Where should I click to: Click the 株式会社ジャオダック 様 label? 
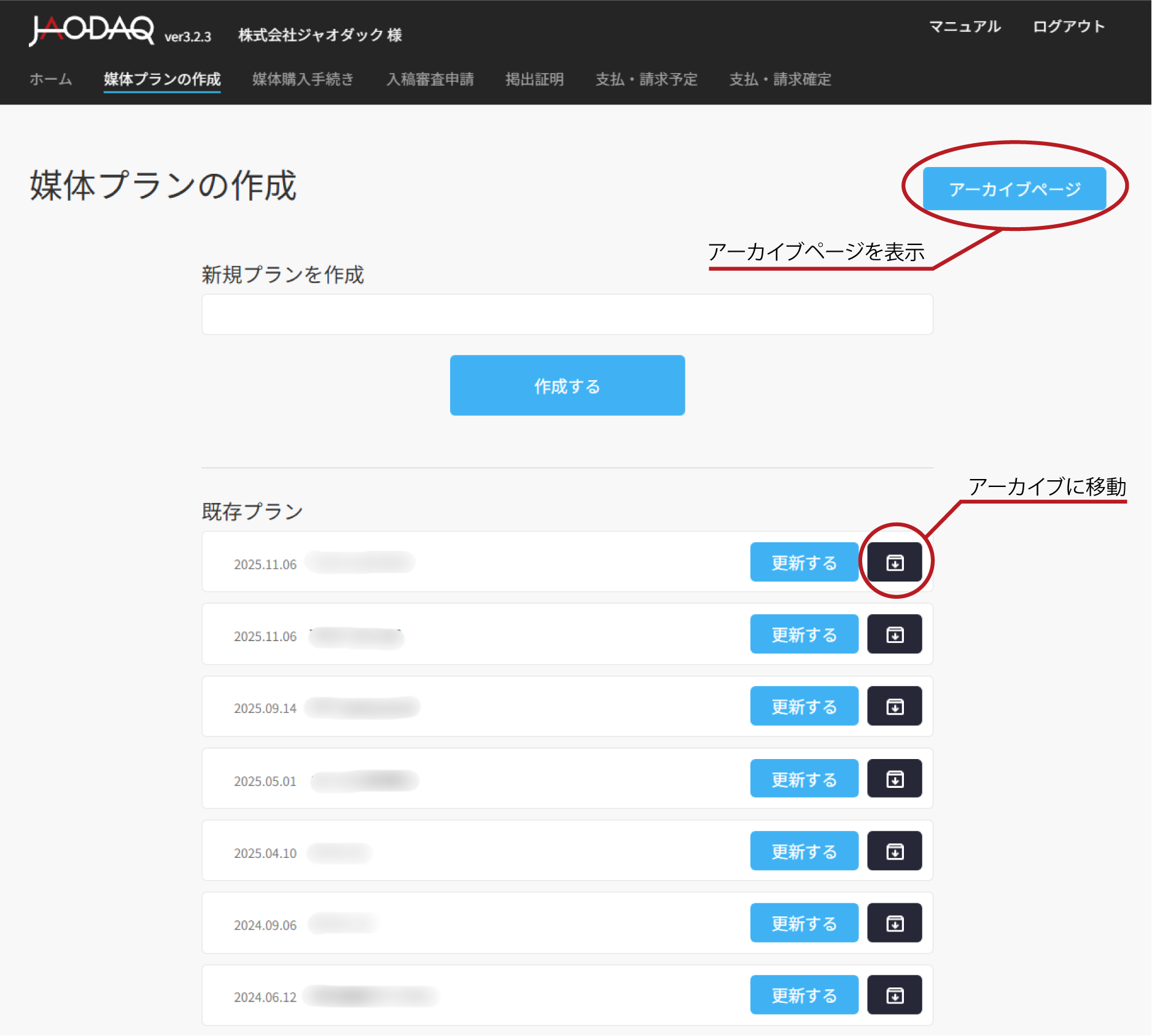point(320,35)
